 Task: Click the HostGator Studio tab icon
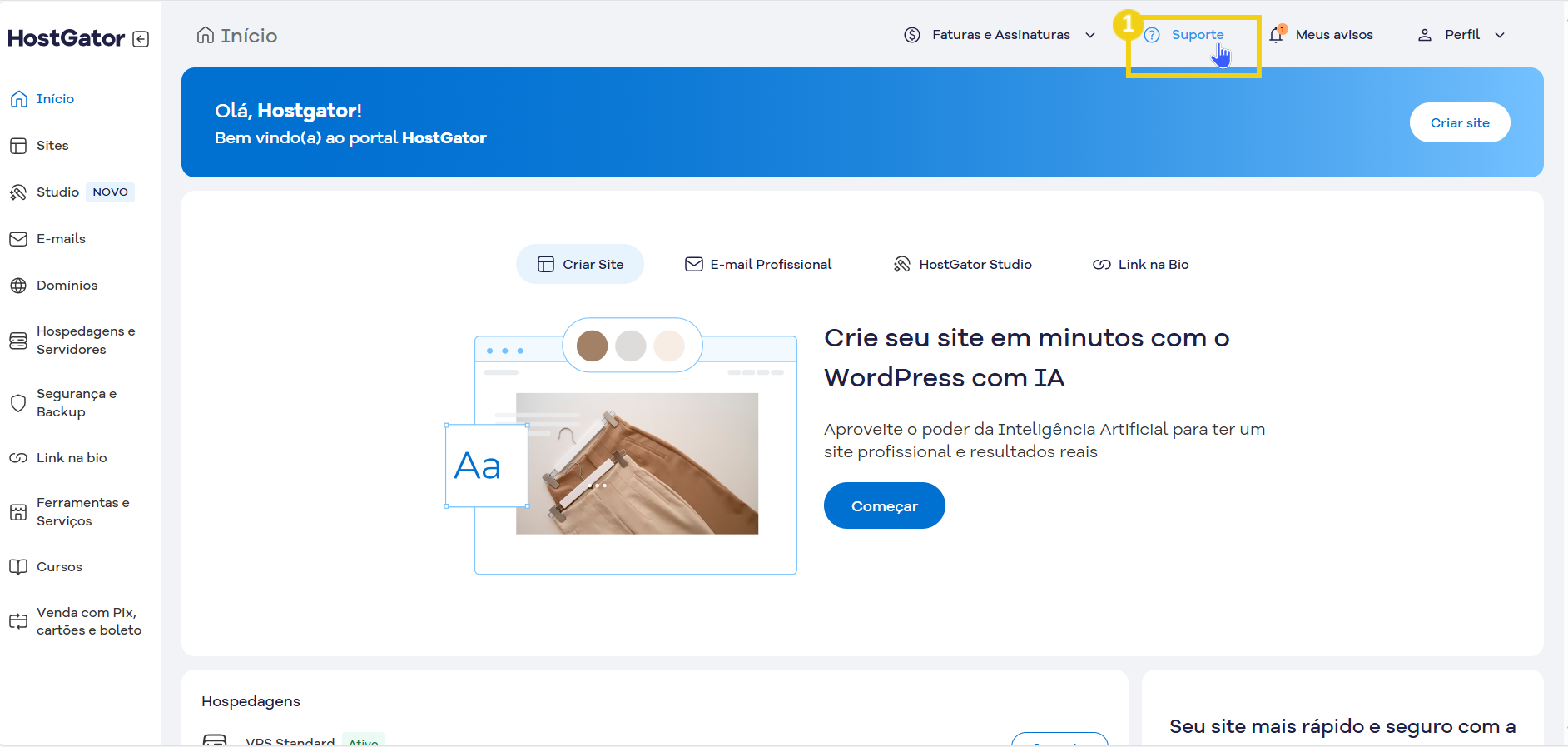(902, 264)
